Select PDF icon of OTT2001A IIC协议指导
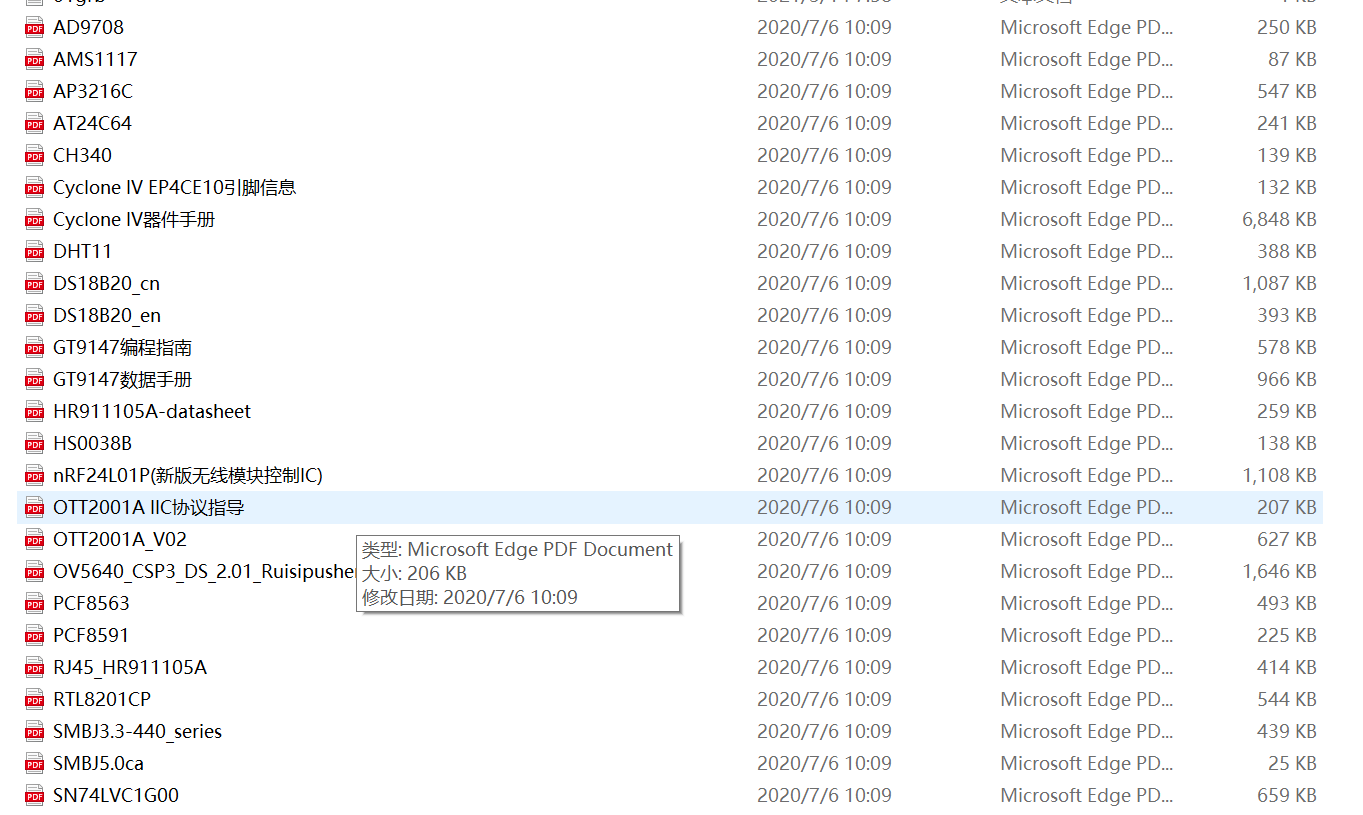This screenshot has height=815, width=1363. coord(35,508)
